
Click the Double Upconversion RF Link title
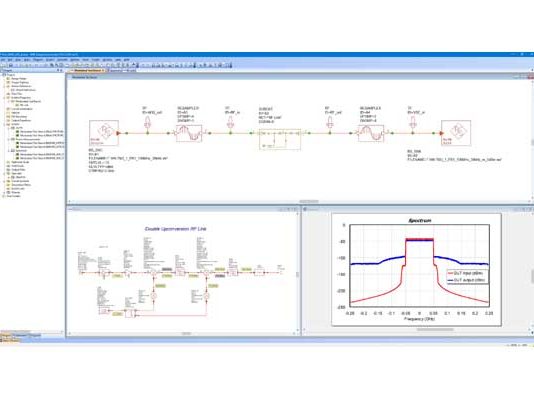tap(176, 229)
